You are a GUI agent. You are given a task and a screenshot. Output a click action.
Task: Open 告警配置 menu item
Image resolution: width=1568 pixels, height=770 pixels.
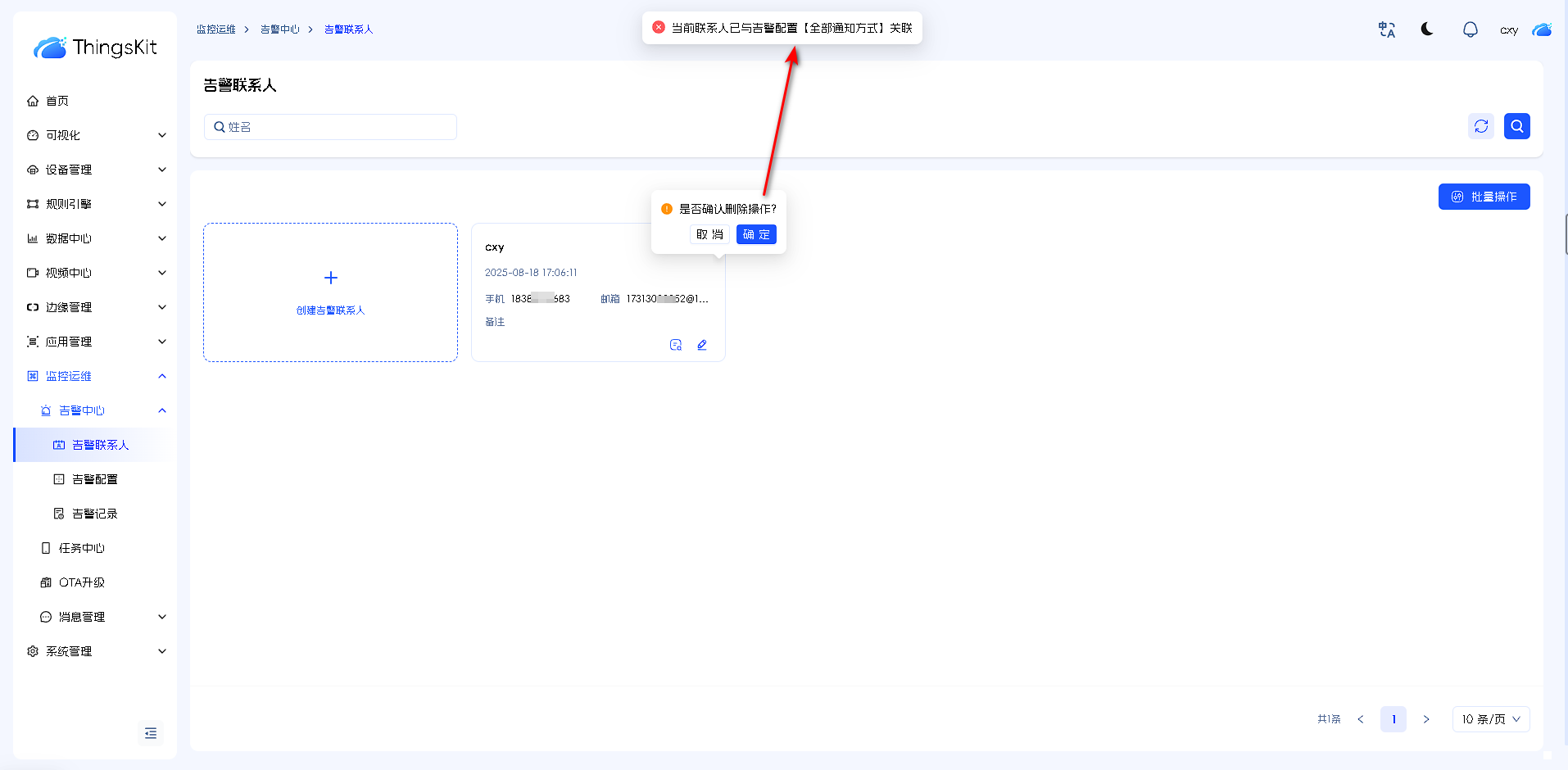(94, 479)
